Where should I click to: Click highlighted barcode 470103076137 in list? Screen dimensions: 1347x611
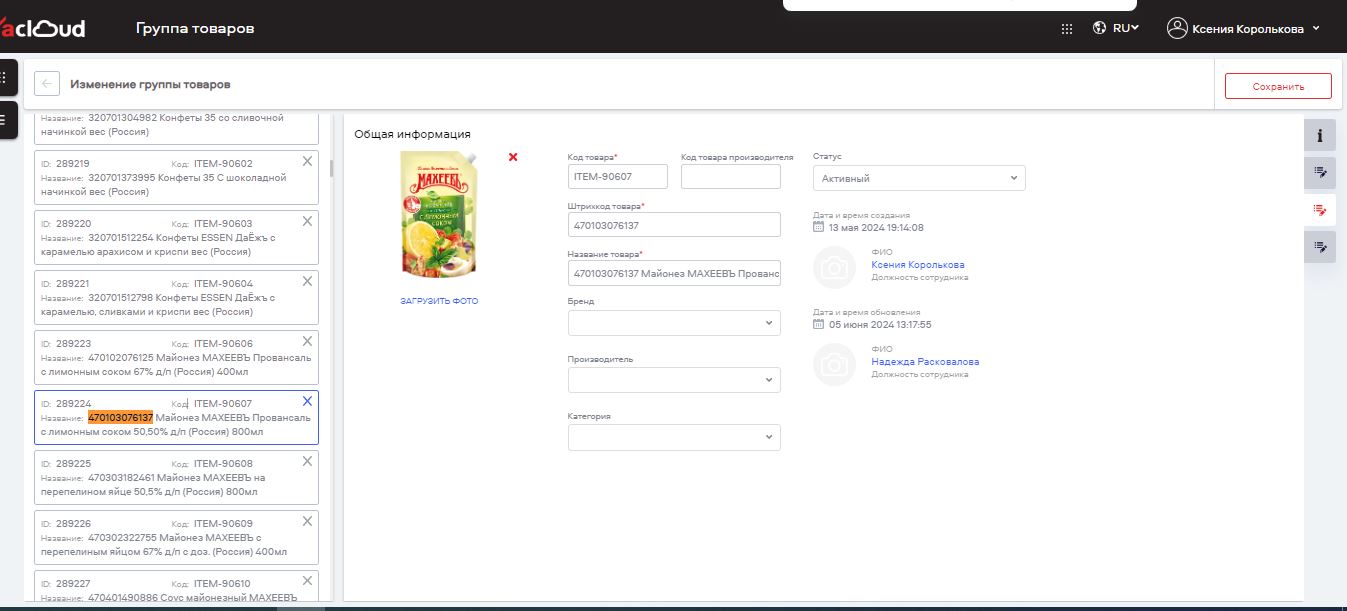pos(120,417)
